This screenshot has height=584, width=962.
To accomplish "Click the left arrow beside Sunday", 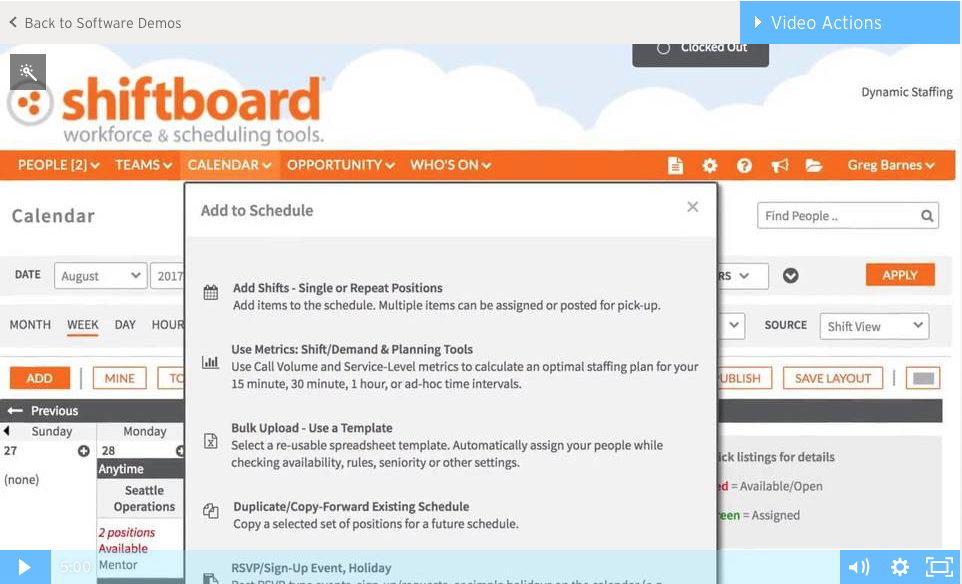I will click(x=6, y=431).
